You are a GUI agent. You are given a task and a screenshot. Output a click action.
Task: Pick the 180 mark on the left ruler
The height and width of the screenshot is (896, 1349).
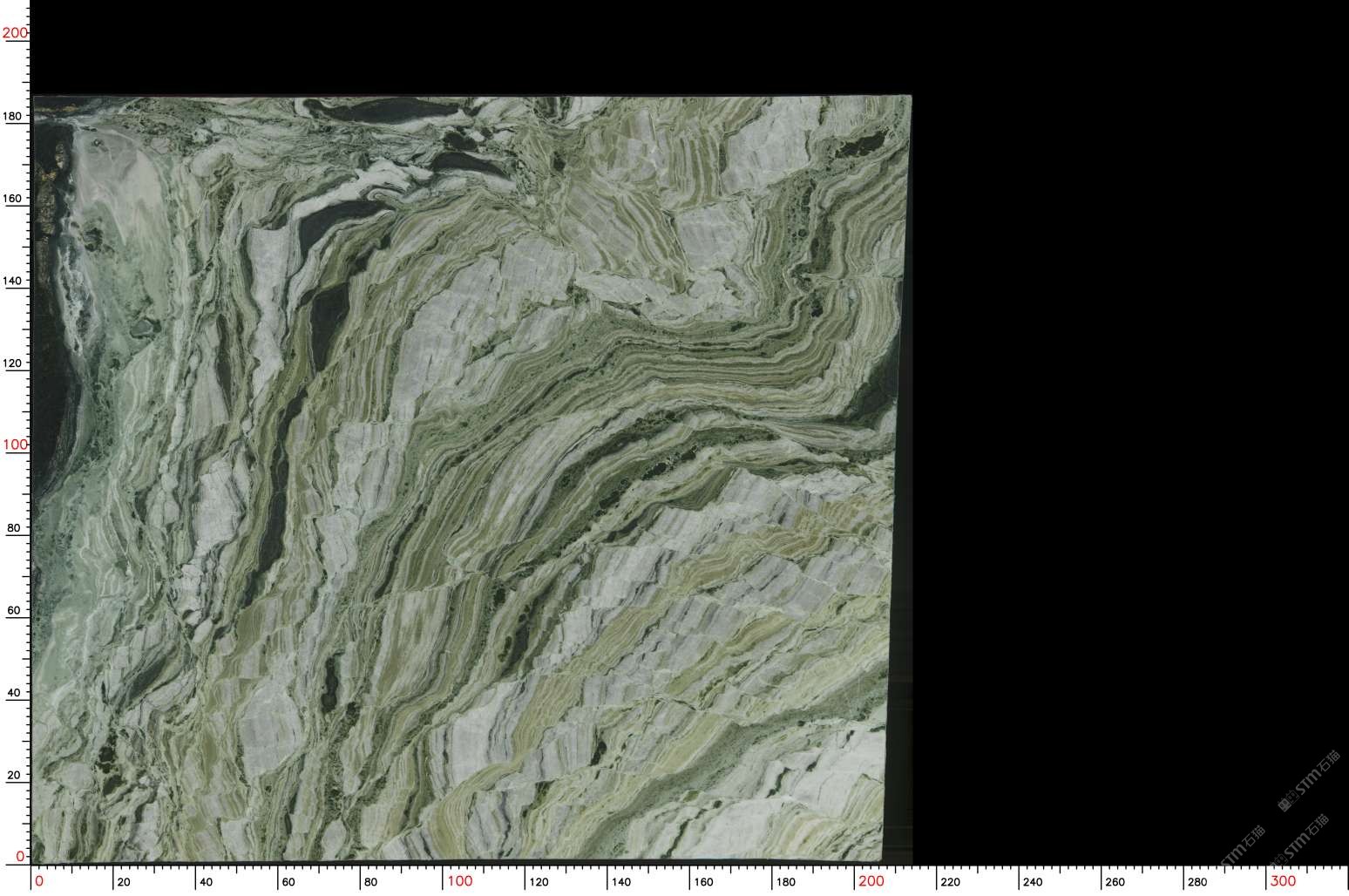15,116
